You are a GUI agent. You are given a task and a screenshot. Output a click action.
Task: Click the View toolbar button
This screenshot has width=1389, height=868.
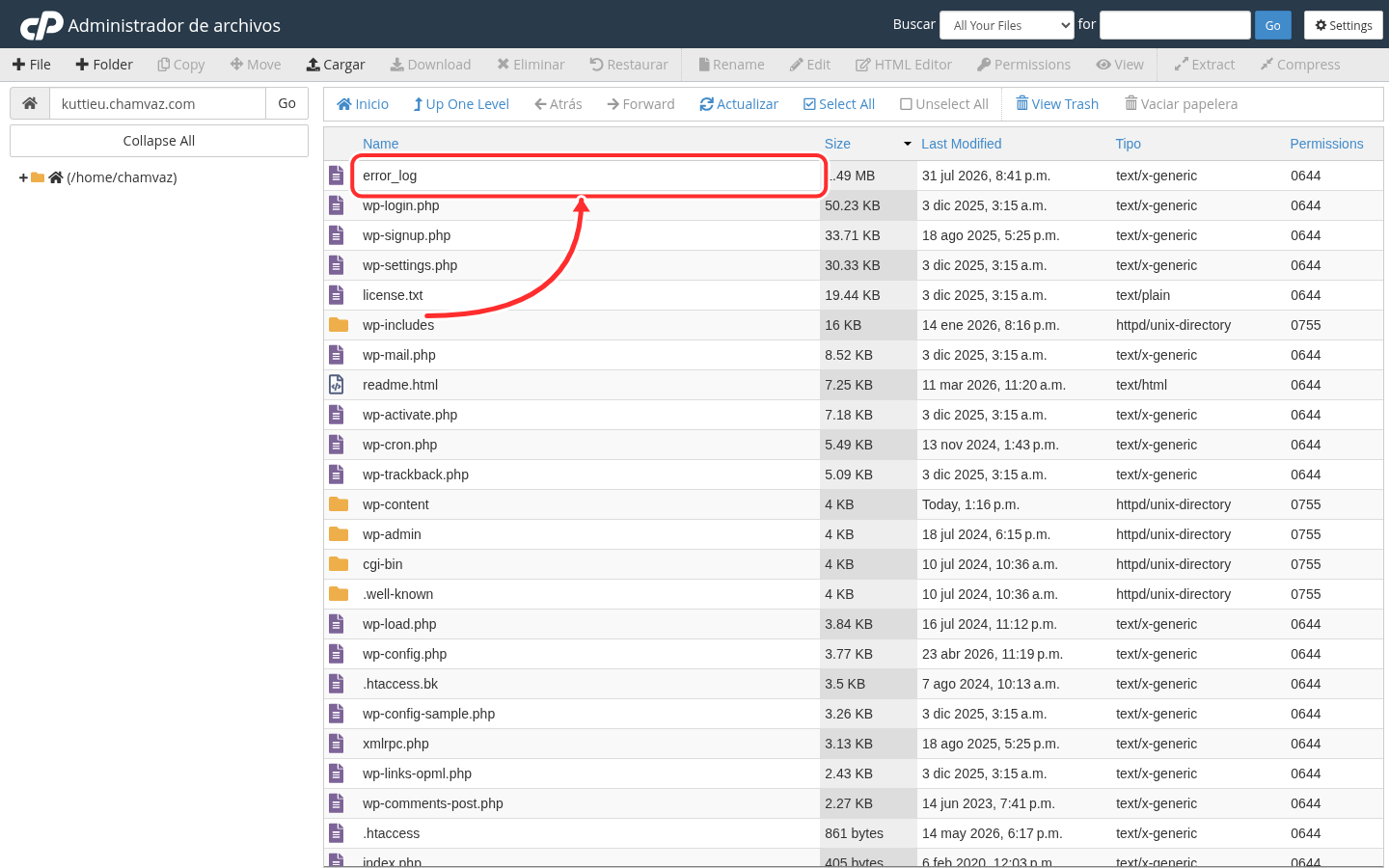pos(1120,65)
